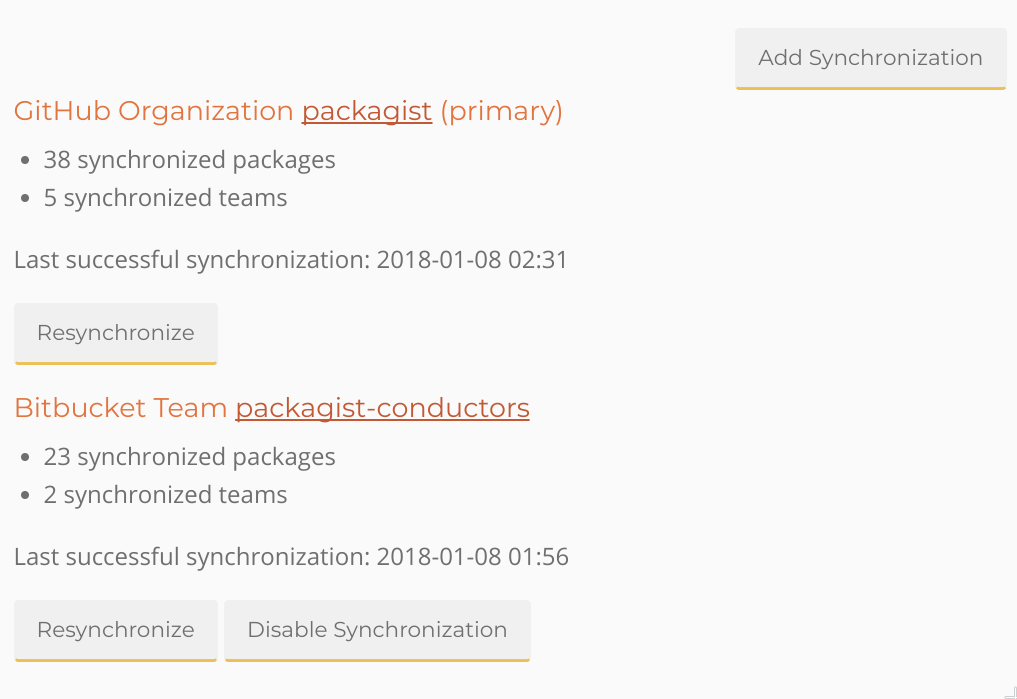Click the Add Synchronization button
The image size is (1017, 699).
869,58
